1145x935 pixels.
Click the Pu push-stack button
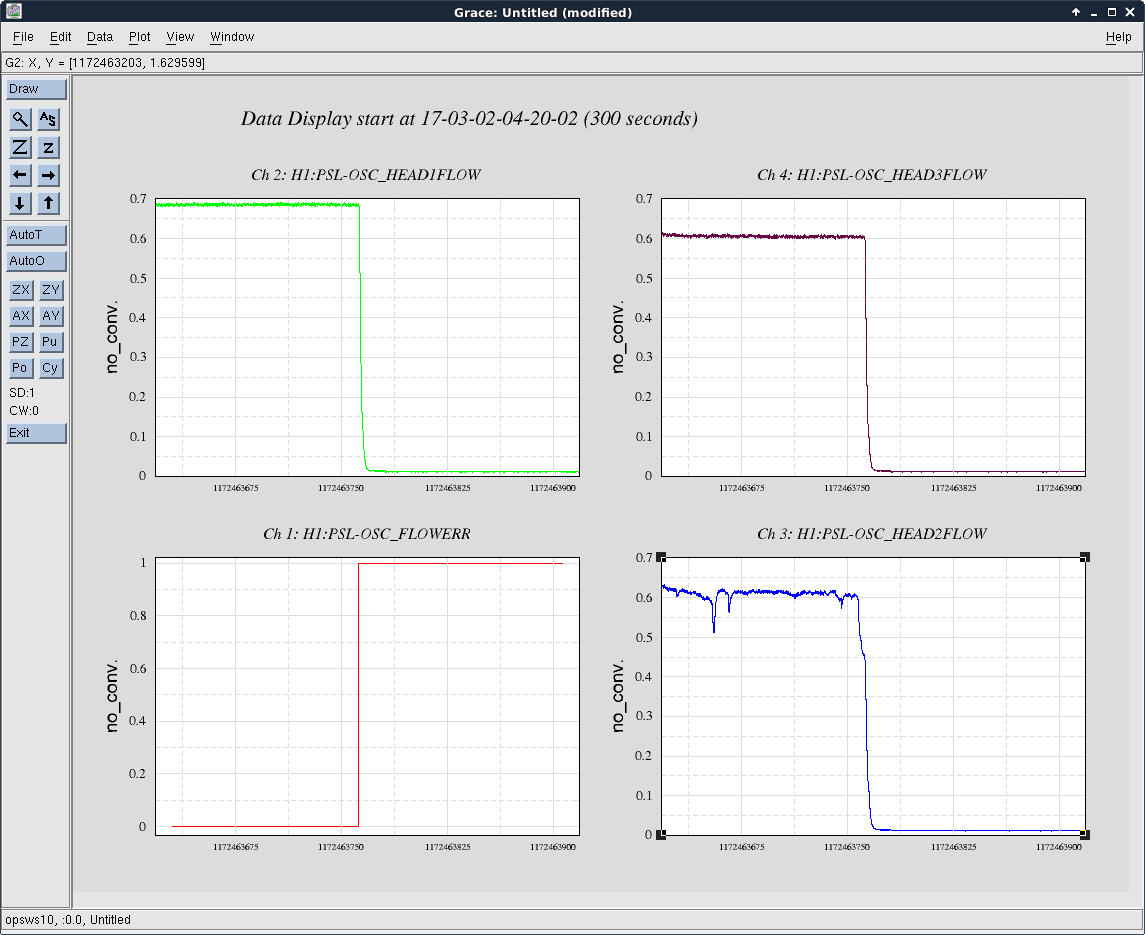pyautogui.click(x=50, y=342)
